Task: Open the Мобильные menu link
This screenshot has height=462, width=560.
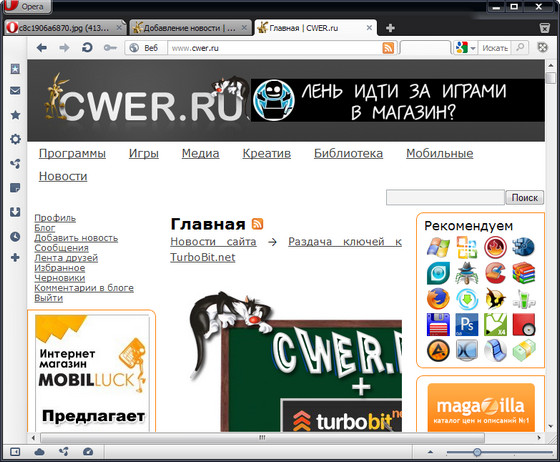Action: [x=440, y=153]
